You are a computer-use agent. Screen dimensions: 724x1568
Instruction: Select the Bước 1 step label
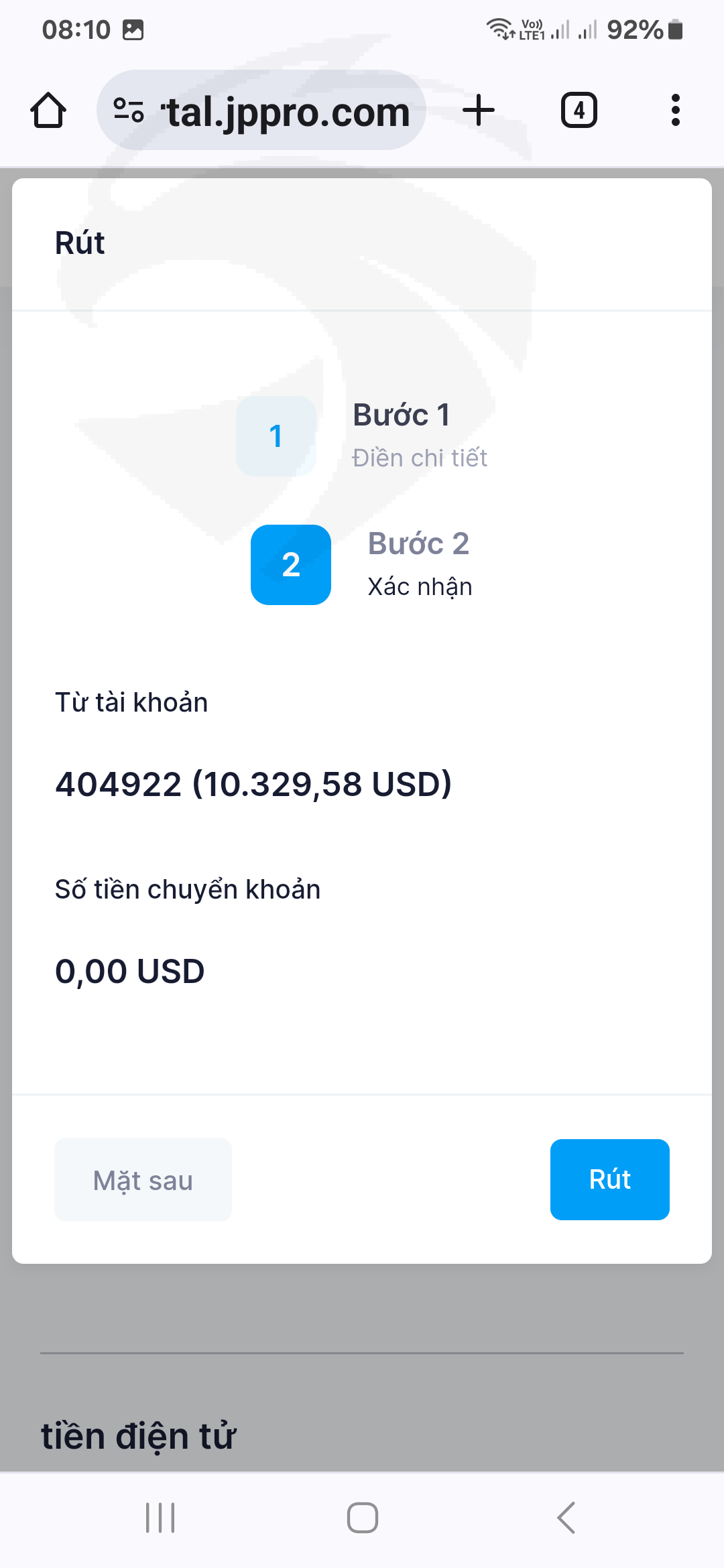(401, 415)
